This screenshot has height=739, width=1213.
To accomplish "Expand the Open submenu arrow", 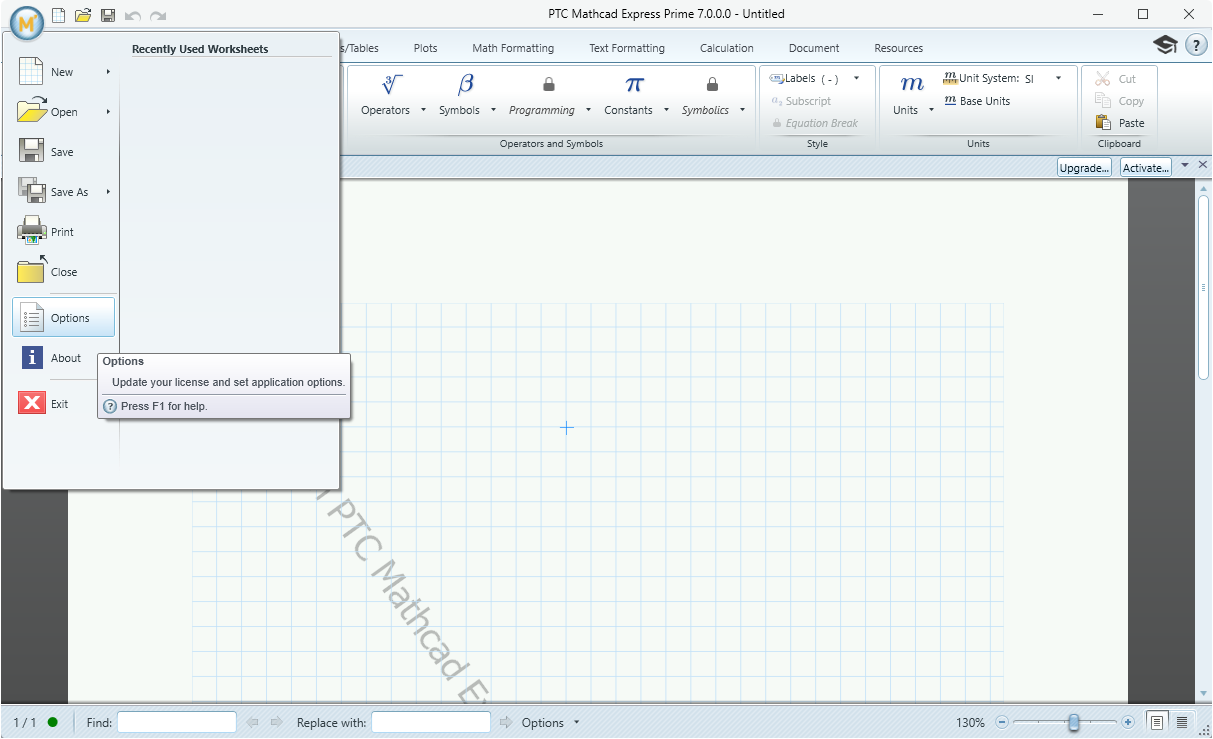I will [108, 112].
